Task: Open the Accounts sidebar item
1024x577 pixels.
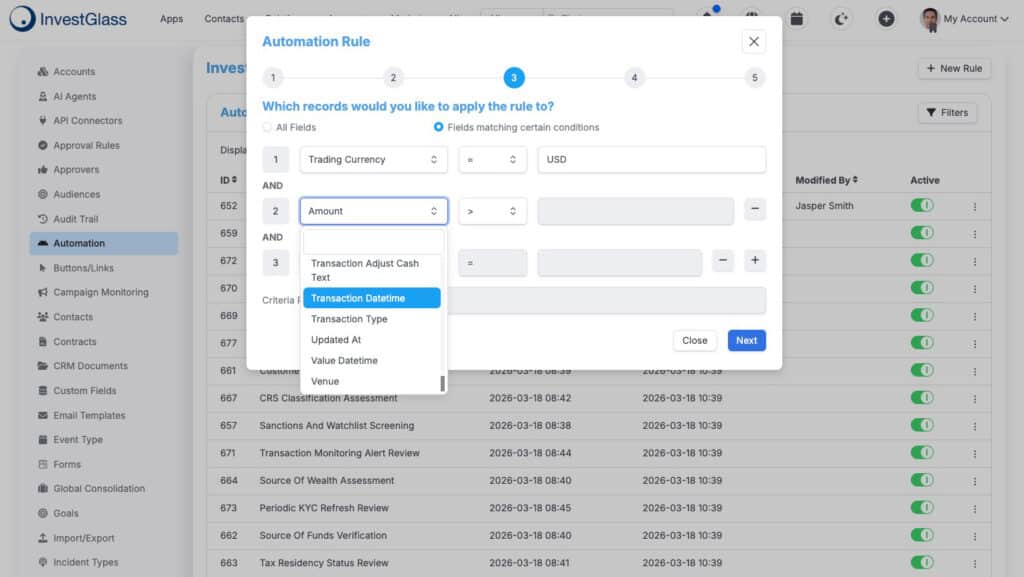Action: click(67, 72)
